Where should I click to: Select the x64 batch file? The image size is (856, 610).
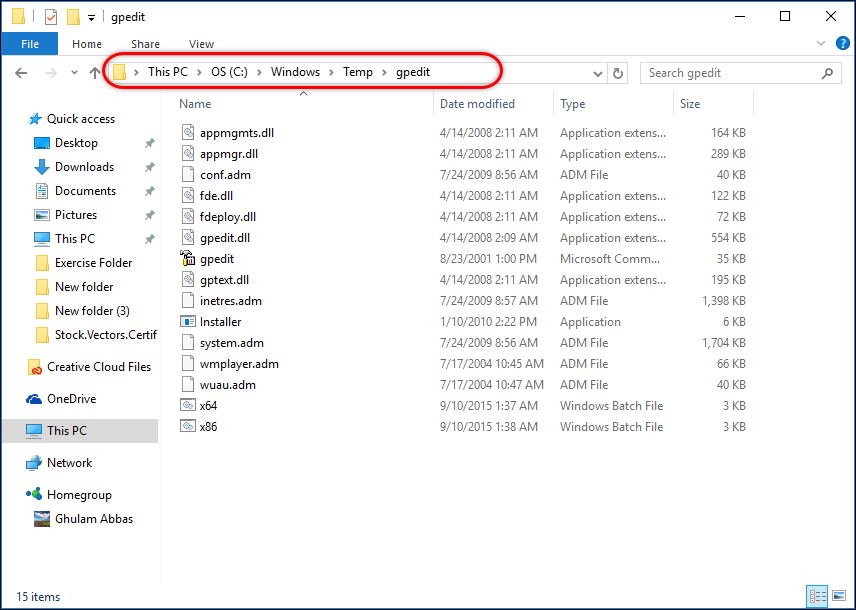coord(208,406)
